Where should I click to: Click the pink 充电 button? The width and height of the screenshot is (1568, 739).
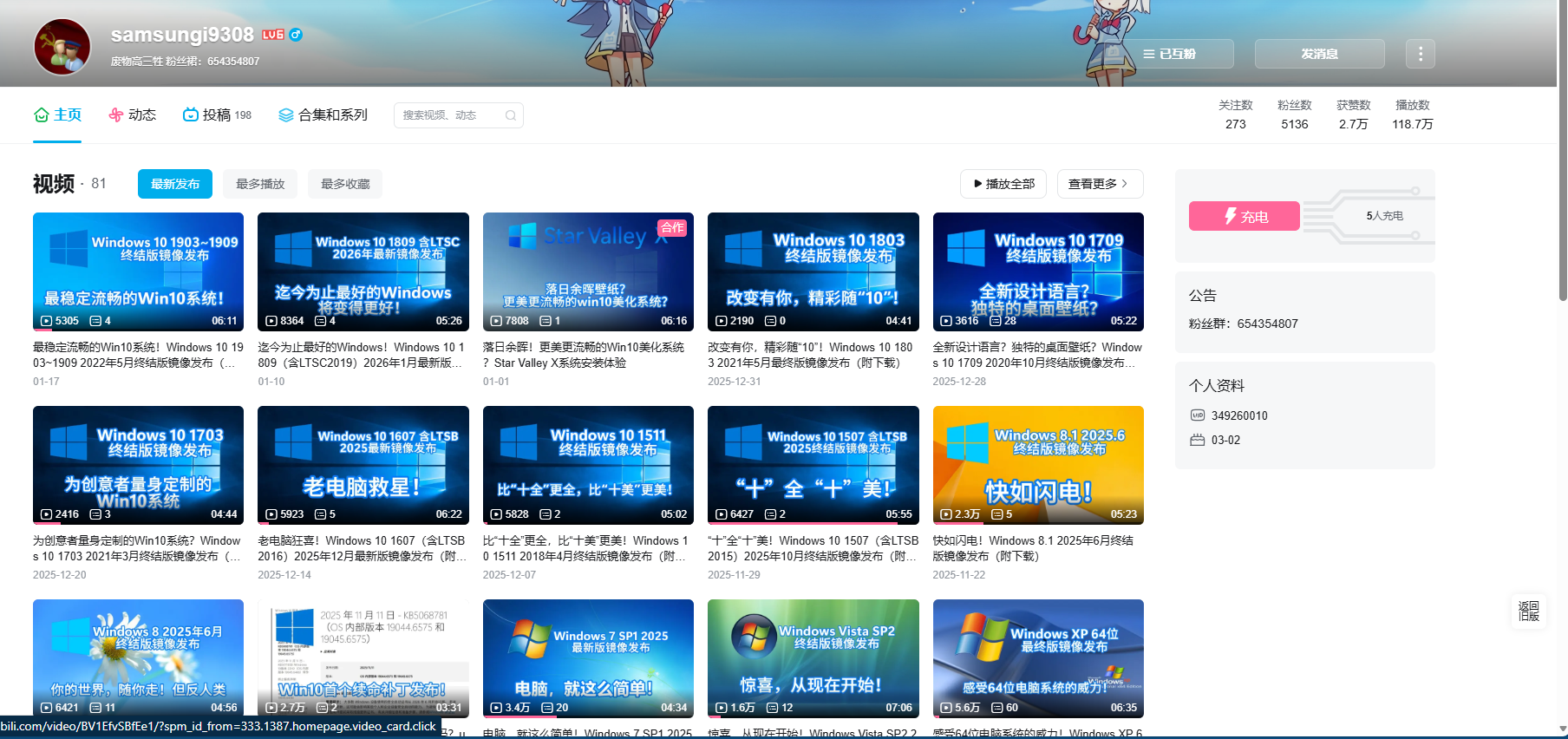1245,216
